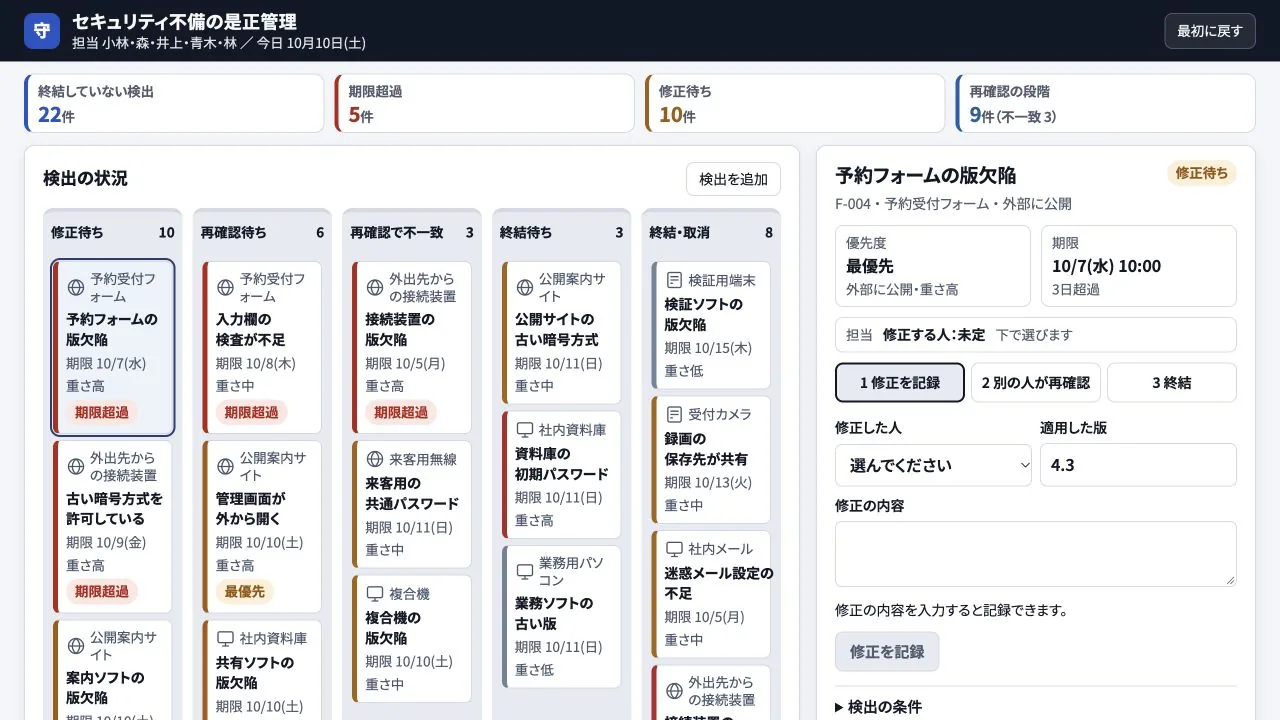Click the 修正待ち column header
This screenshot has width=1280, height=720.
(112, 232)
